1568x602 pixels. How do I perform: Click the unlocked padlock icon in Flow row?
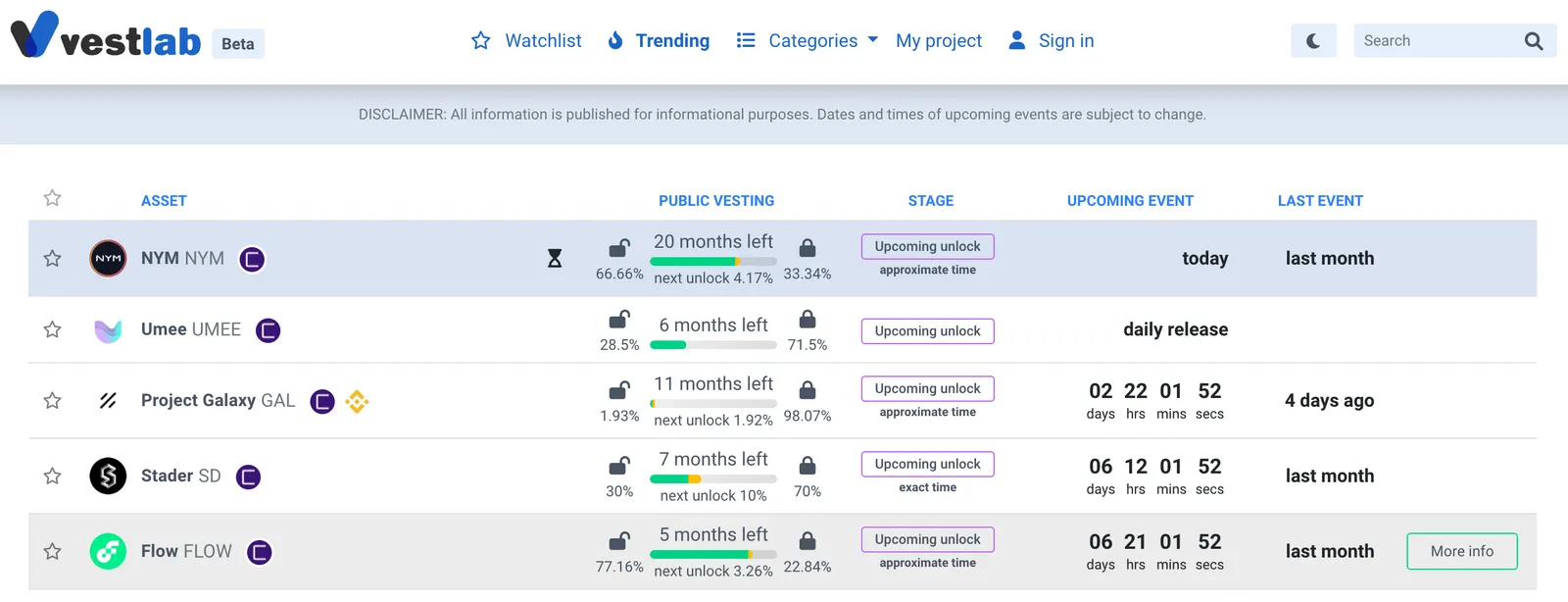619,540
